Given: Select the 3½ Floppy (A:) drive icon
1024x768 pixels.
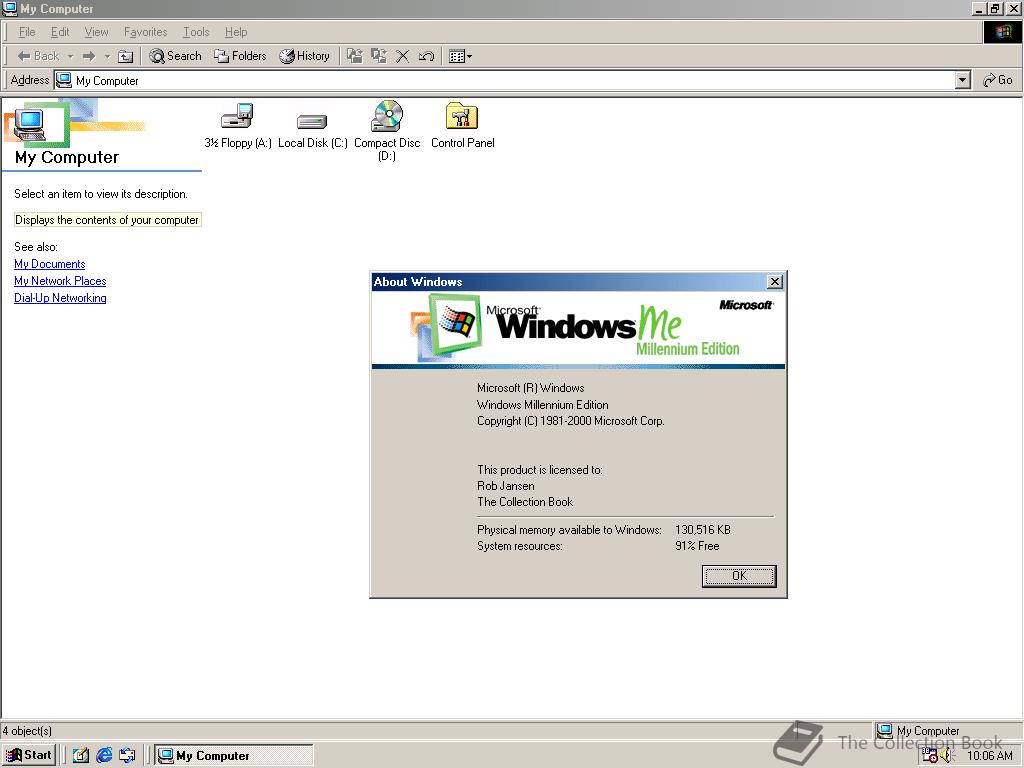Looking at the screenshot, I should click(x=238, y=125).
